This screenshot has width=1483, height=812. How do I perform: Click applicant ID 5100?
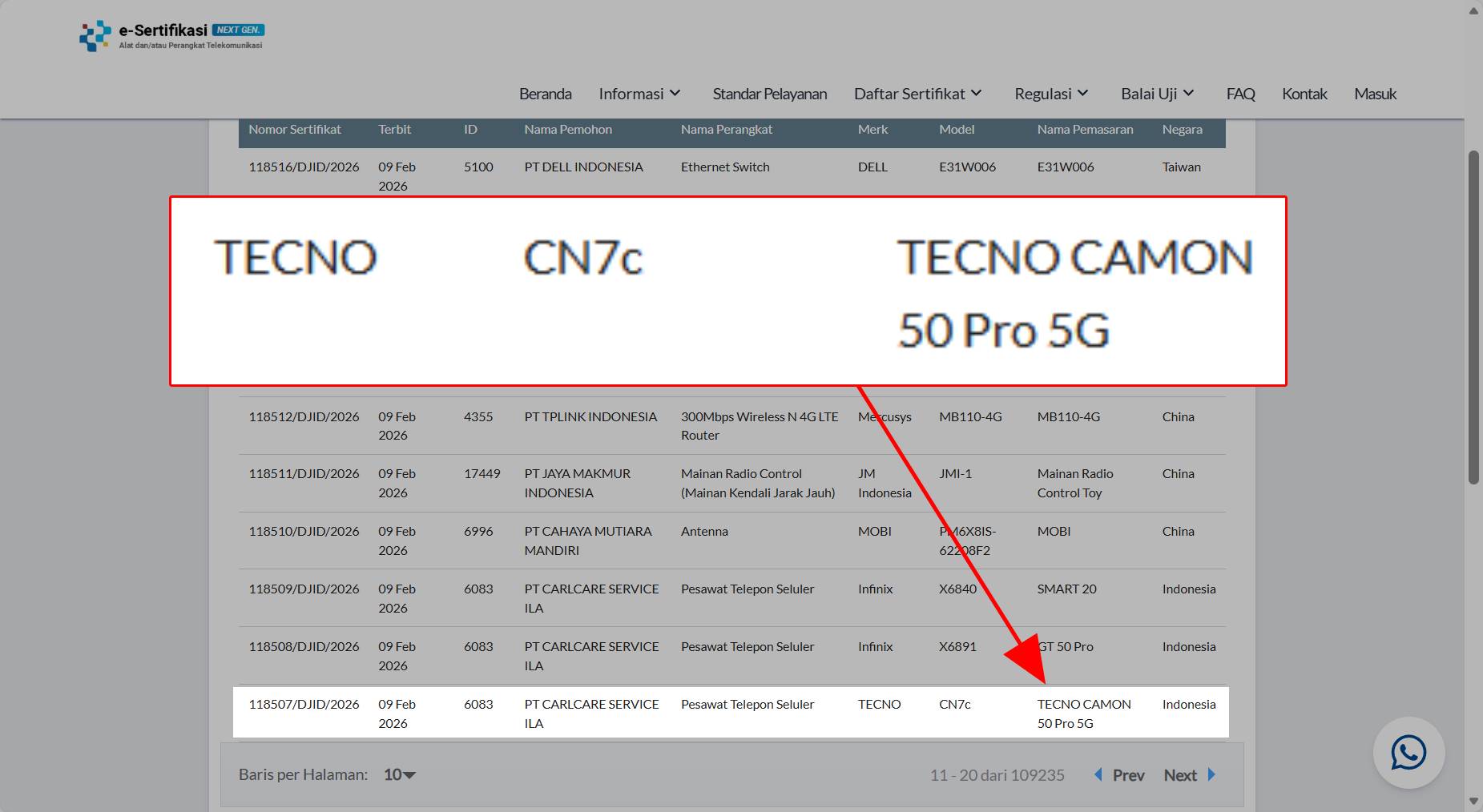click(x=478, y=167)
